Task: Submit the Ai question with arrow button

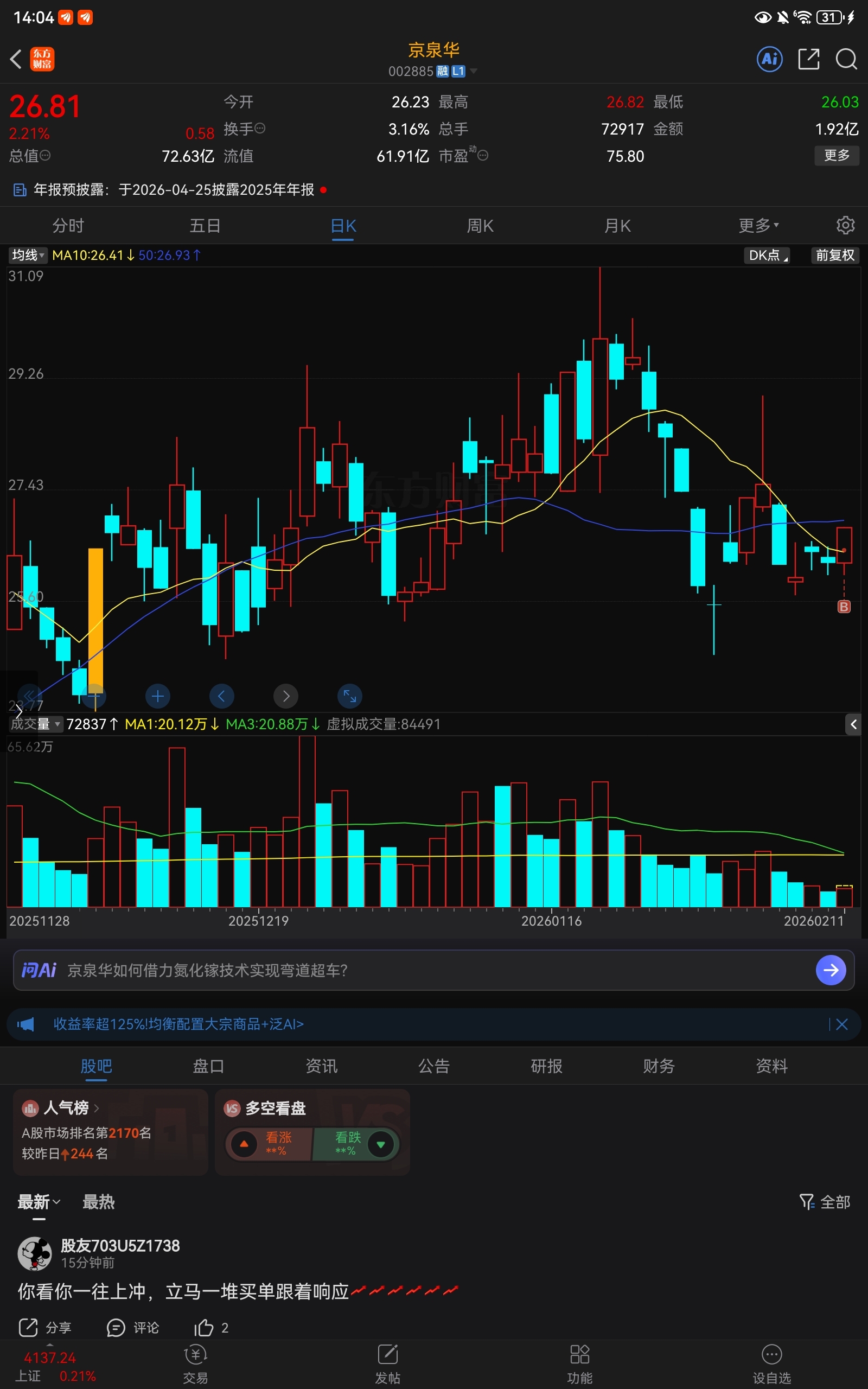Action: pos(831,970)
